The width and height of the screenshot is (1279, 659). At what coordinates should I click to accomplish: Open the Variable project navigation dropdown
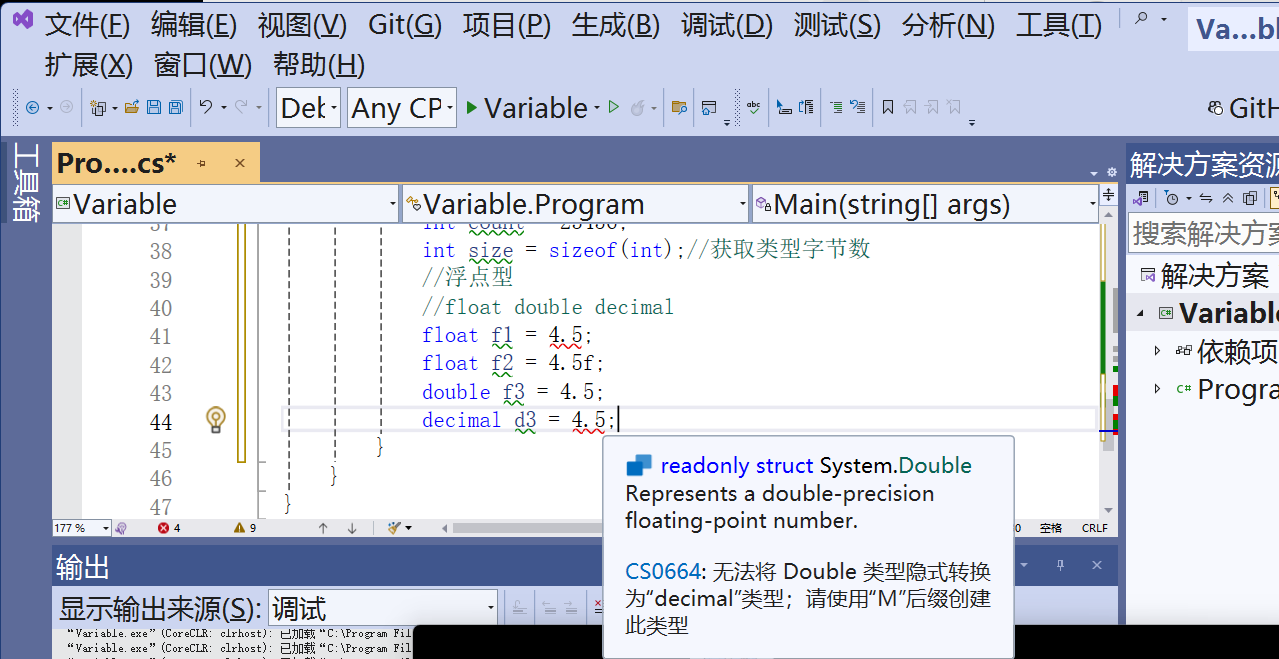(226, 204)
